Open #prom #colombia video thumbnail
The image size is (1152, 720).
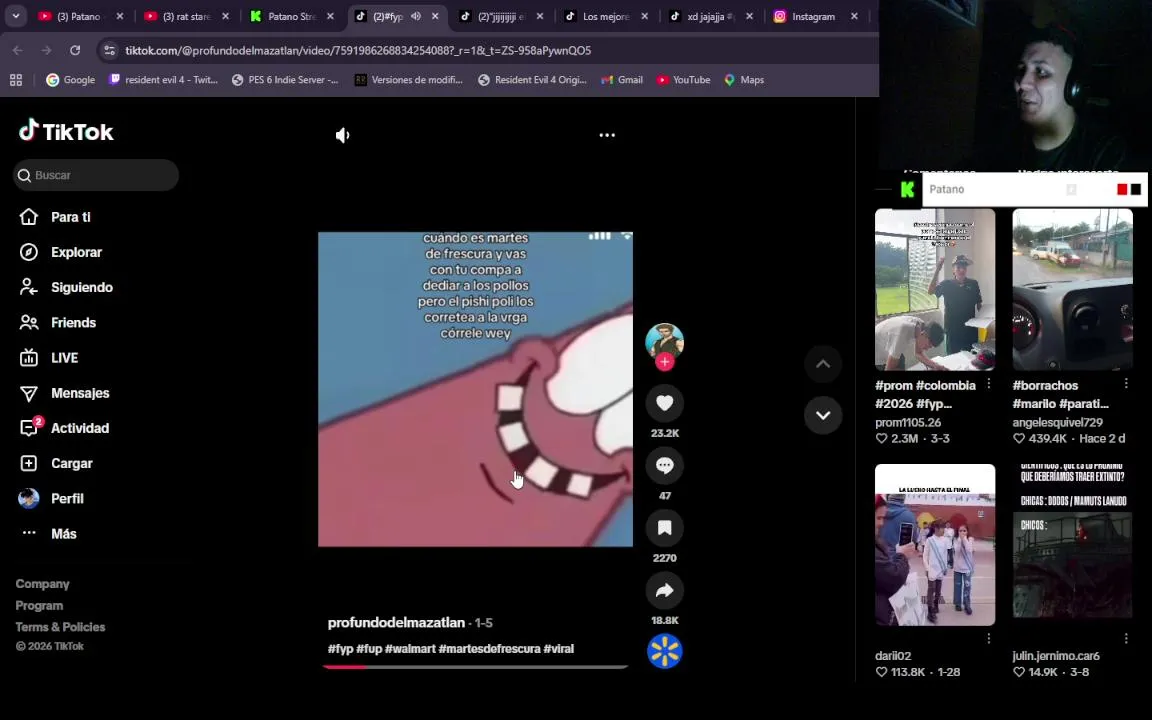click(x=935, y=289)
